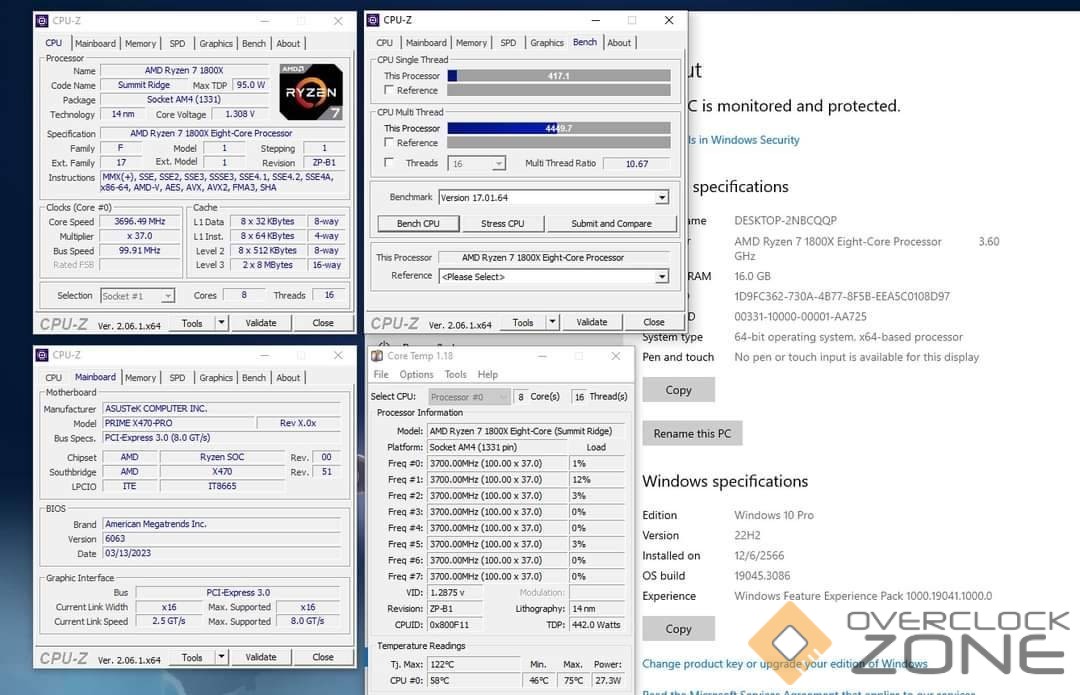Click the Max TDP value 95.0 W
The image size is (1080, 695).
coord(251,85)
